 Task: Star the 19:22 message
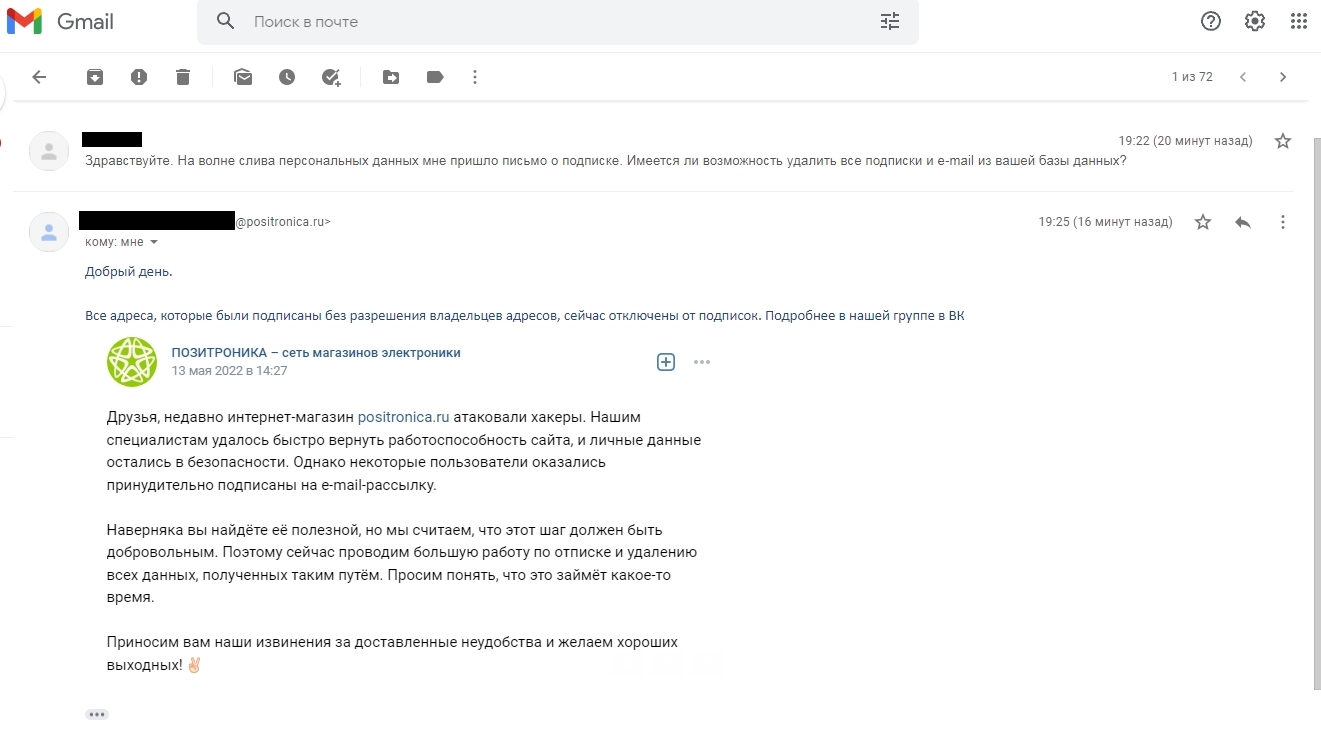click(1283, 141)
